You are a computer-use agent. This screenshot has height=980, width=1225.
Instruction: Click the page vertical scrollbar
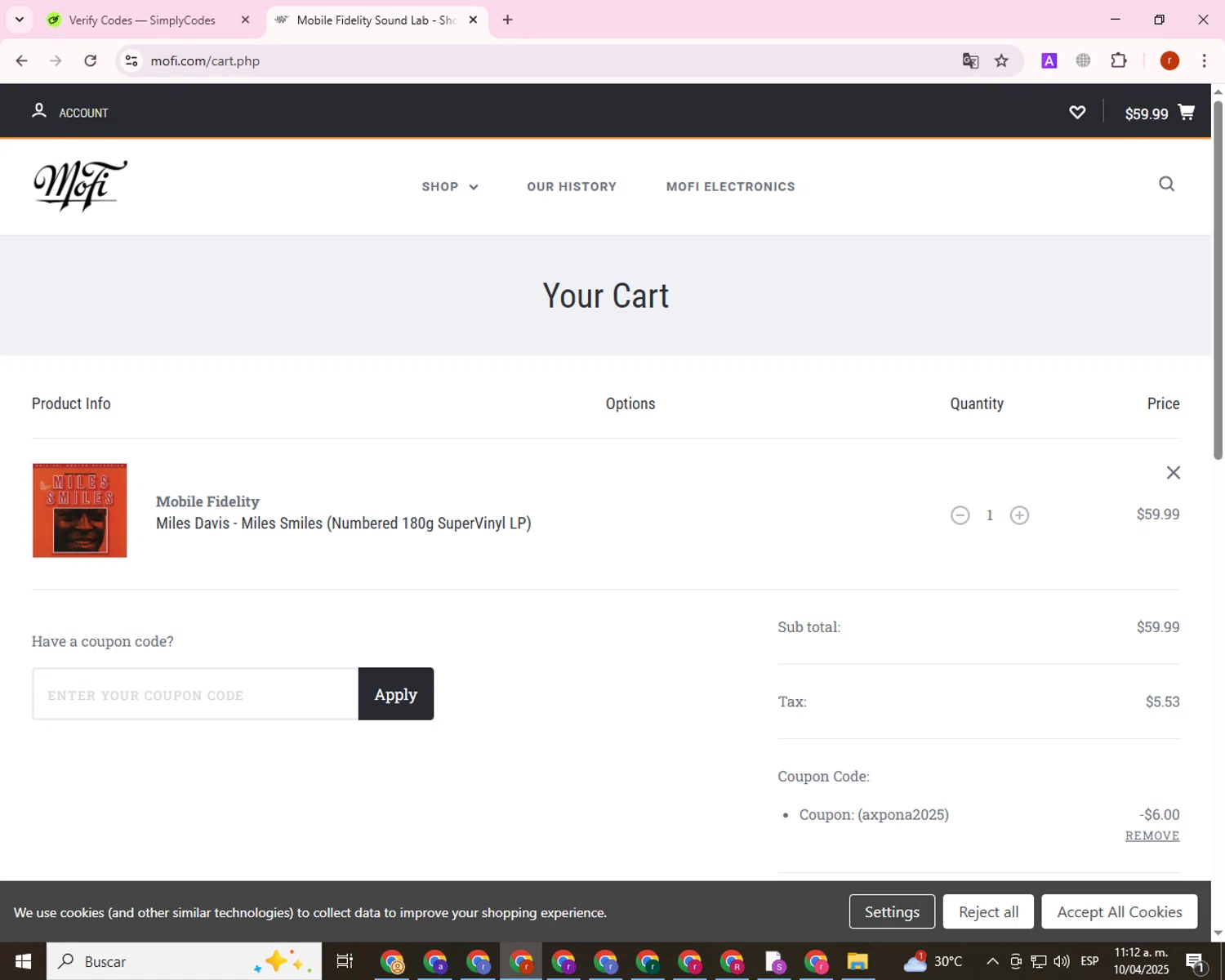pos(1218,279)
